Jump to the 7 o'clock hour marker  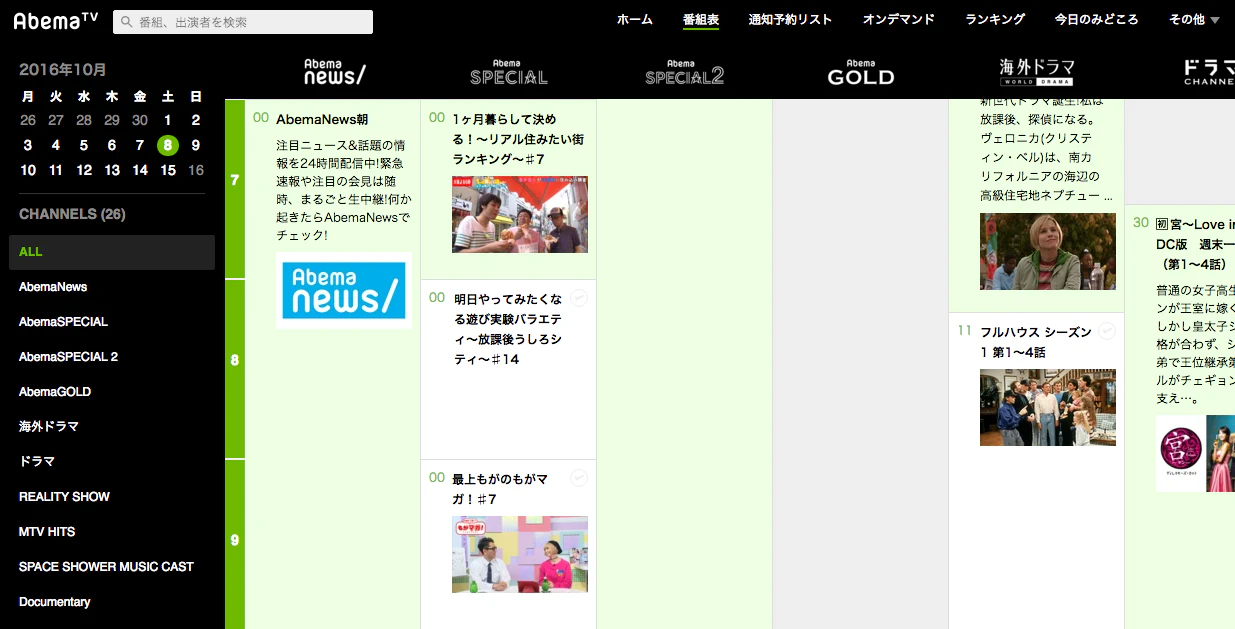click(x=235, y=181)
